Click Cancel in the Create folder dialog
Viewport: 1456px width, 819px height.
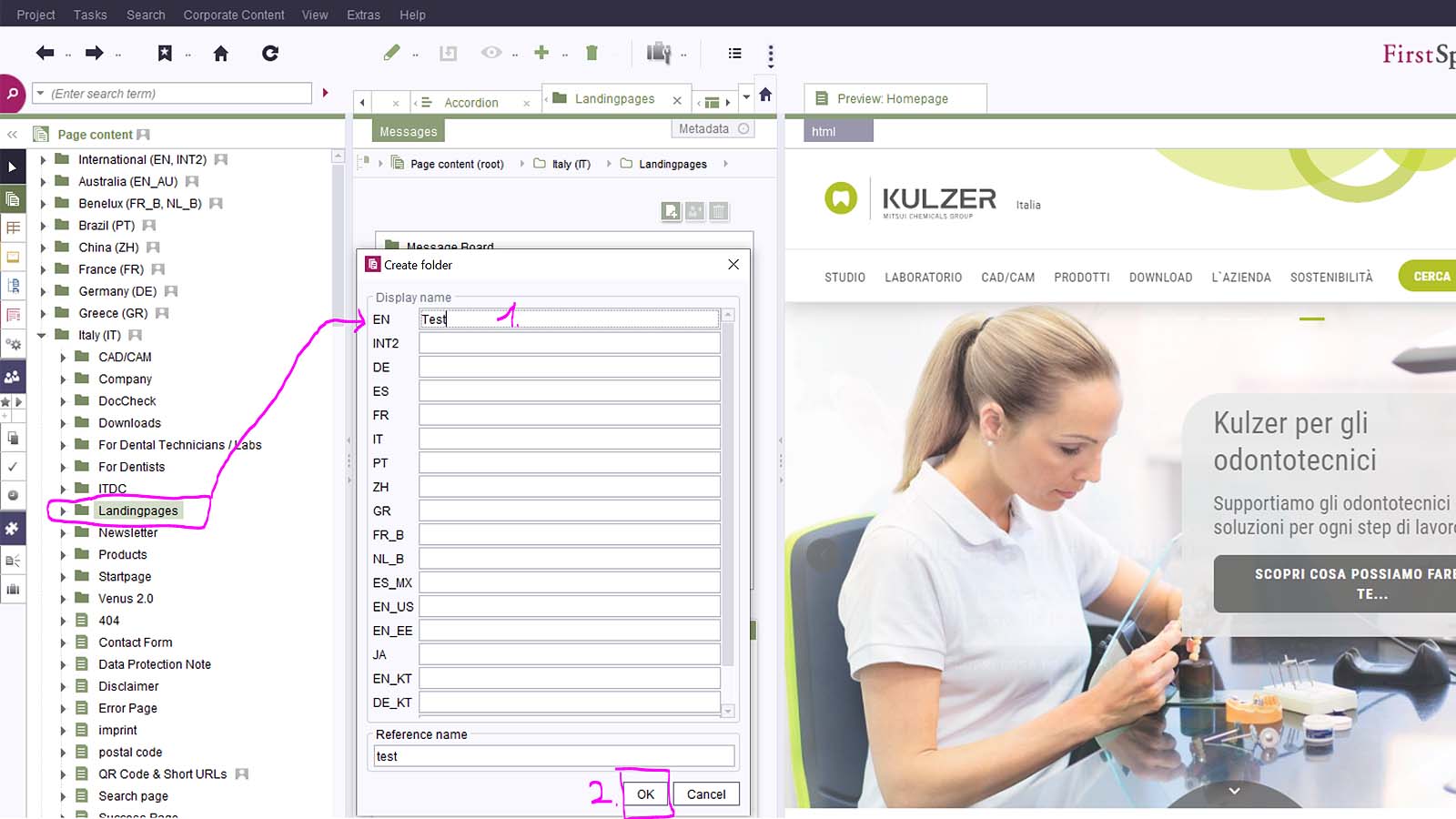(x=706, y=794)
